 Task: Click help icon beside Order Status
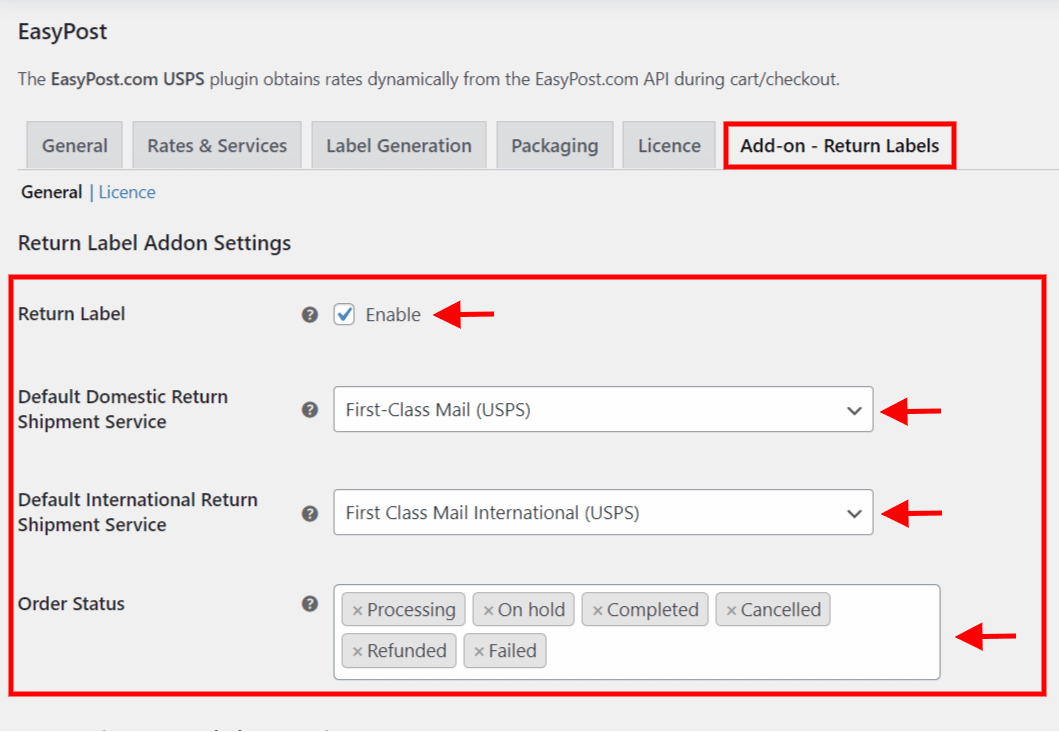pyautogui.click(x=310, y=604)
